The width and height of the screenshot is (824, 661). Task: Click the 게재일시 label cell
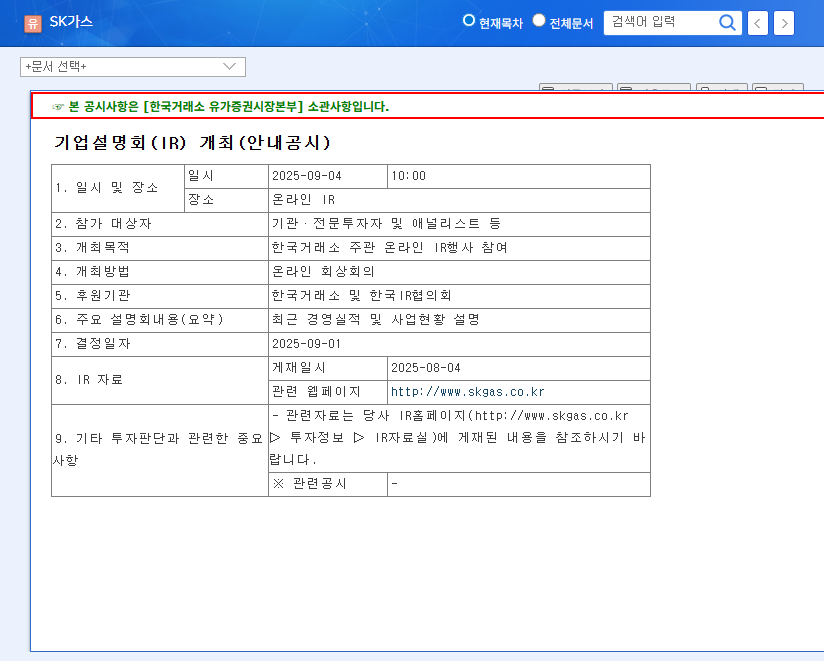pyautogui.click(x=328, y=368)
